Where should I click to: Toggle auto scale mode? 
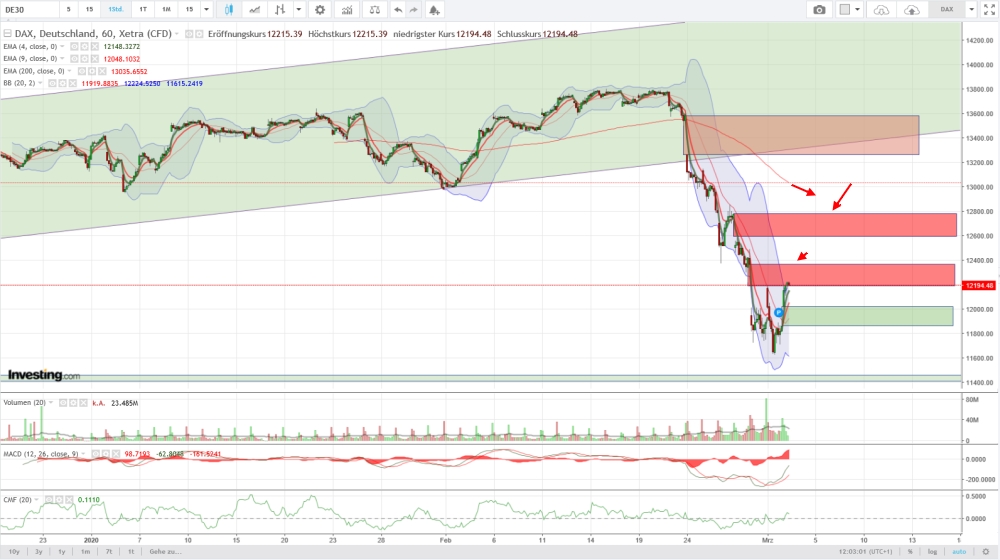coord(959,552)
